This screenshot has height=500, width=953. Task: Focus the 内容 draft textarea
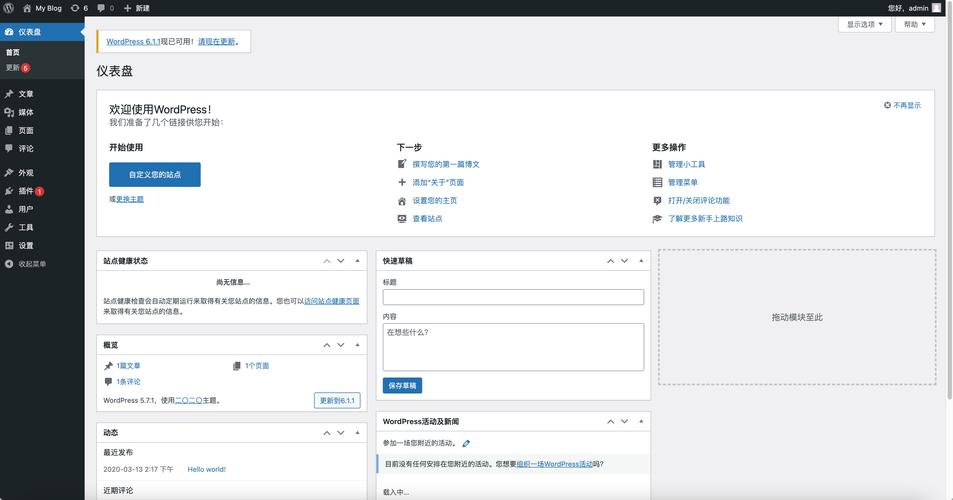[513, 347]
